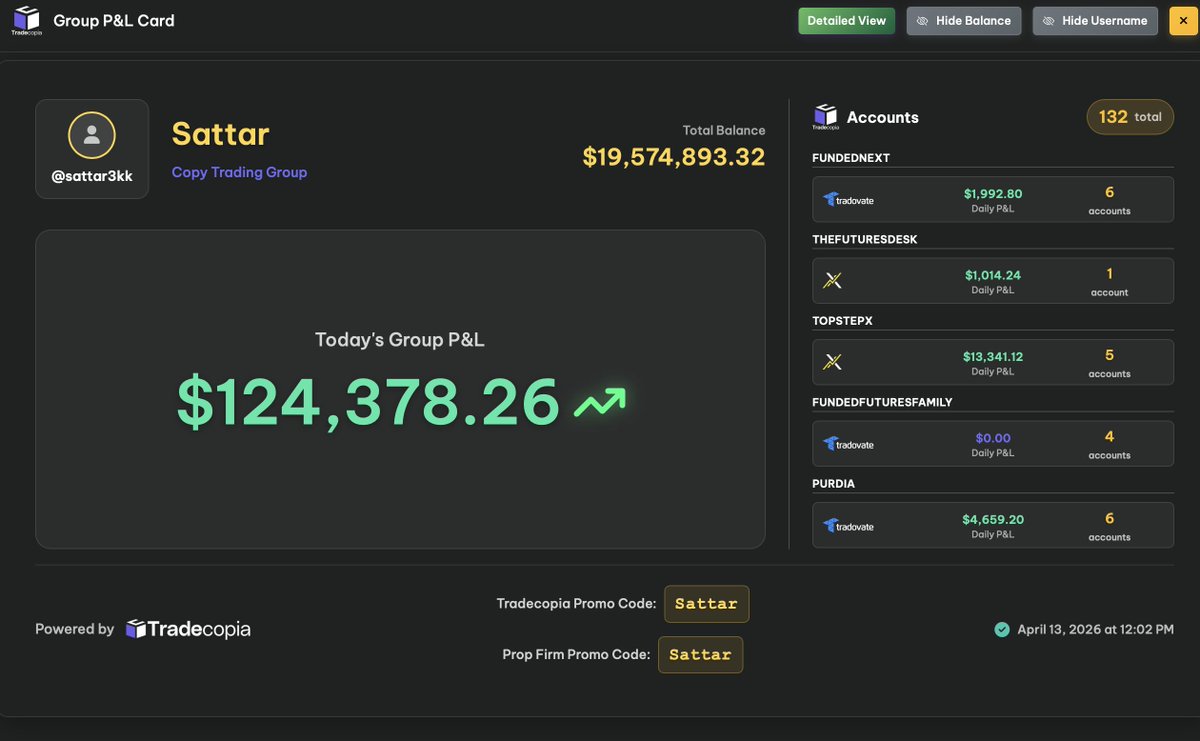Click the 5 accounts count in TOPSTEPX
The width and height of the screenshot is (1200, 741).
pyautogui.click(x=1109, y=363)
